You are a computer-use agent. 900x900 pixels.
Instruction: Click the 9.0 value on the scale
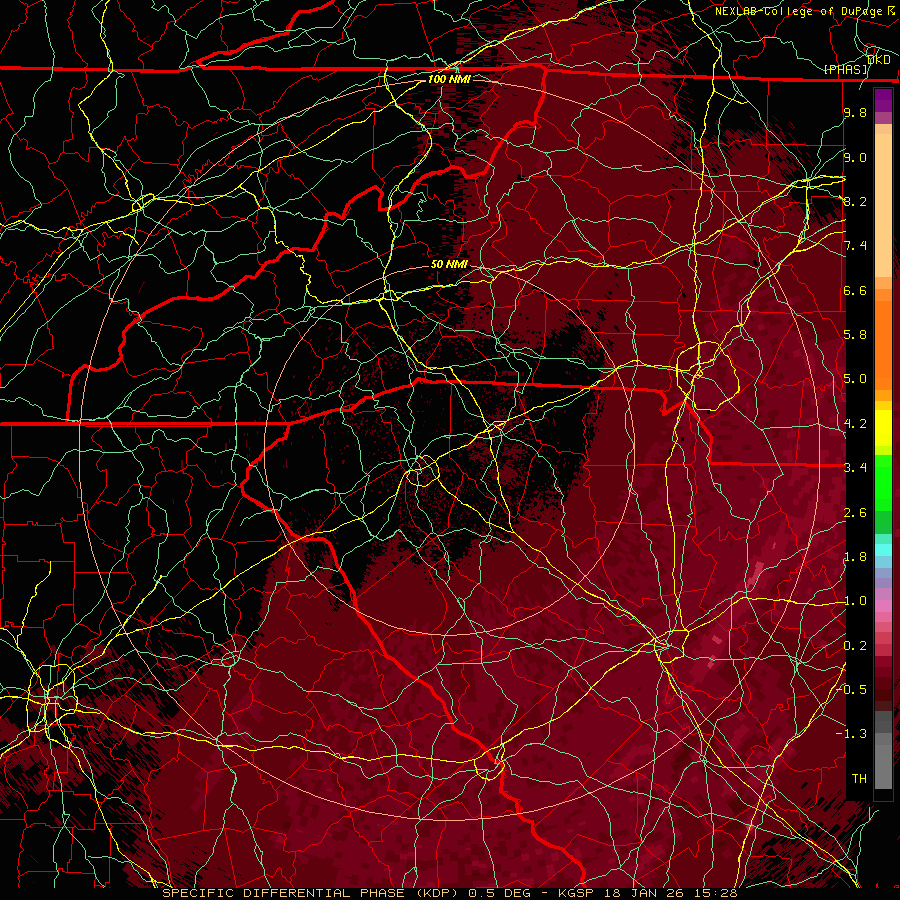(x=855, y=157)
